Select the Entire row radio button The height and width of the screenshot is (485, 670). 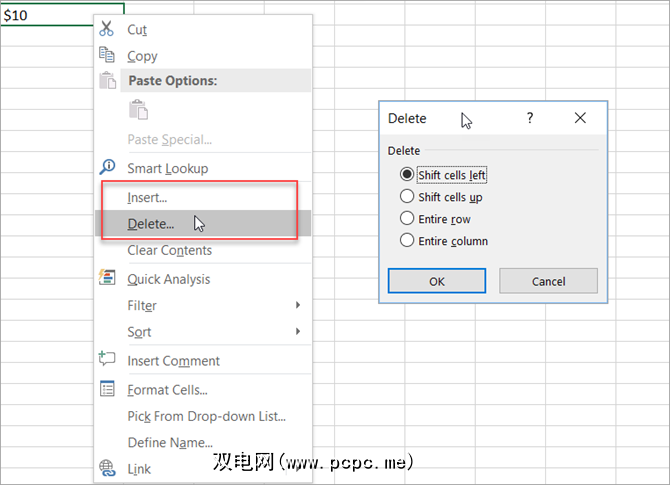(407, 218)
